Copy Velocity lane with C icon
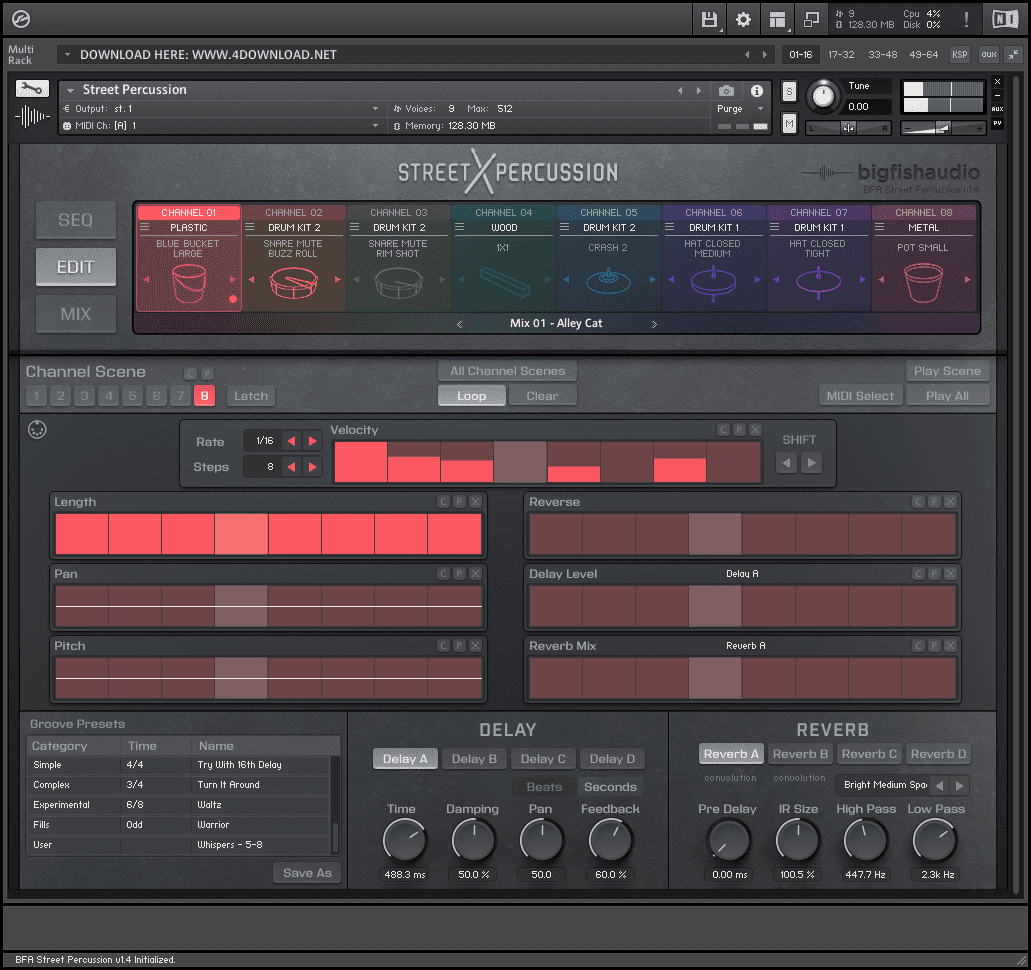This screenshot has height=970, width=1031. tap(723, 429)
